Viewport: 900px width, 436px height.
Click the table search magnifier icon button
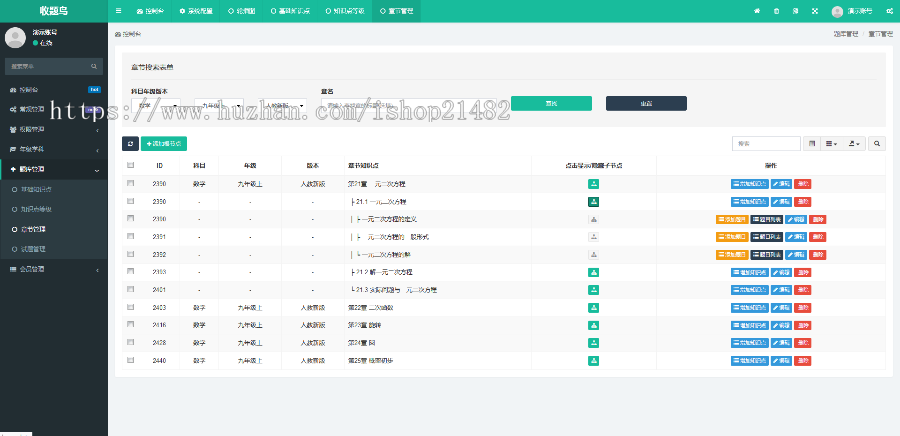876,143
